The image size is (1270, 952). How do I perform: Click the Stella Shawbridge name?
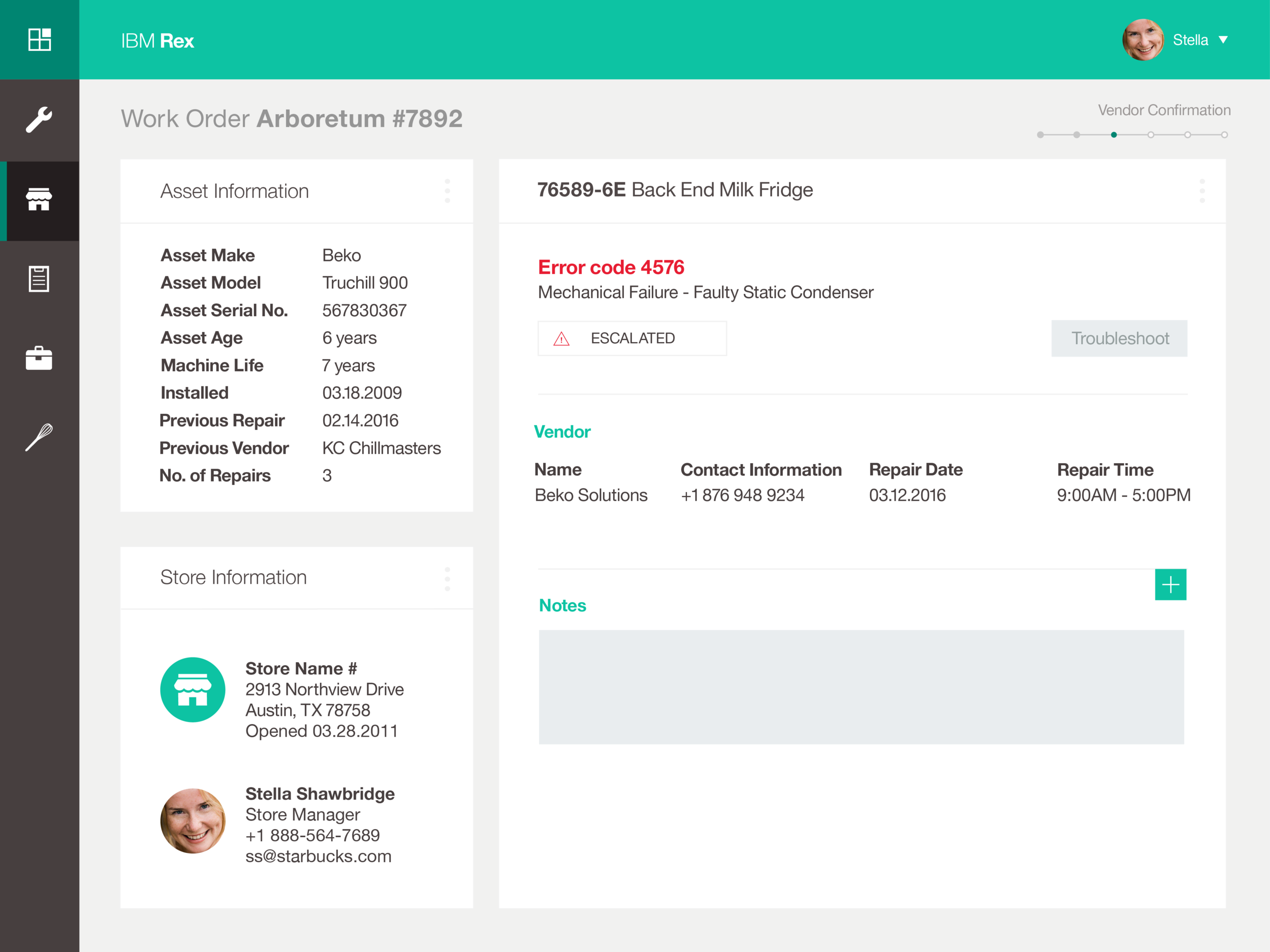pos(321,794)
